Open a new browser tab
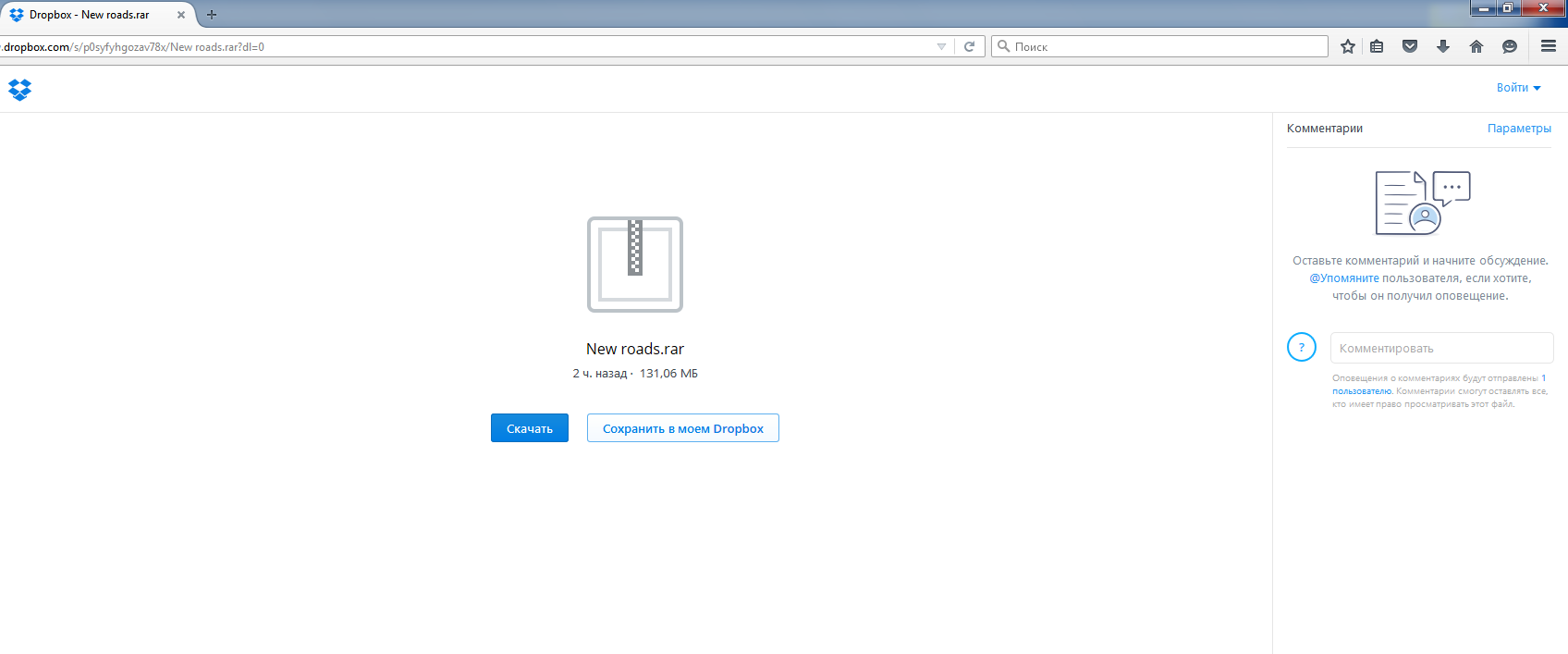The width and height of the screenshot is (1568, 654). pyautogui.click(x=212, y=15)
